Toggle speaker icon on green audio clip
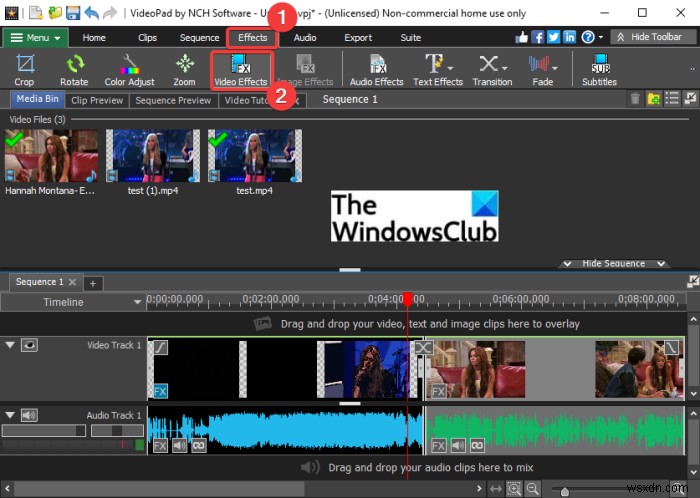This screenshot has width=700, height=498. click(458, 445)
